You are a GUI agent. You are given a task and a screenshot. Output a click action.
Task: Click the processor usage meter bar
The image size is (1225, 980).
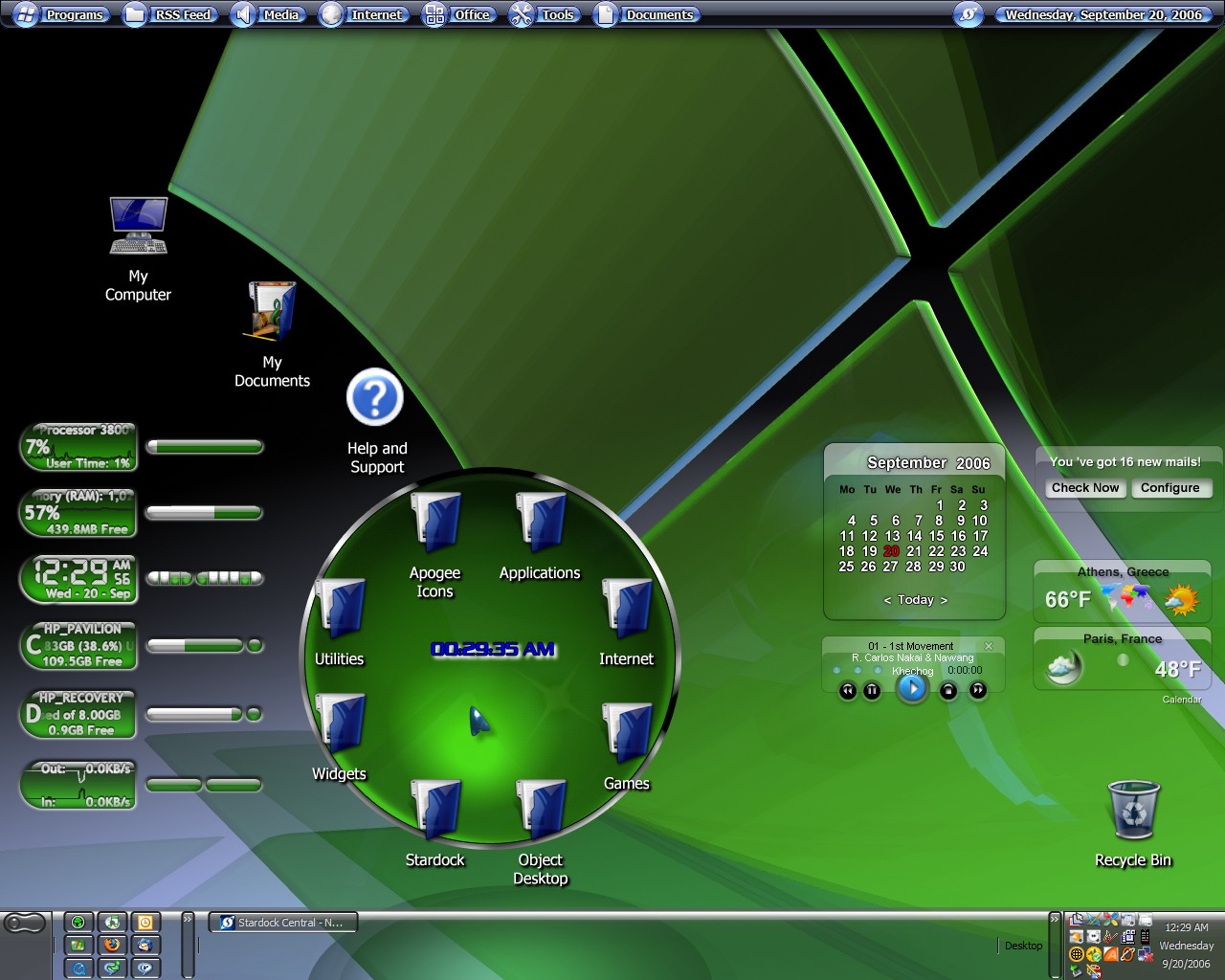[x=204, y=447]
